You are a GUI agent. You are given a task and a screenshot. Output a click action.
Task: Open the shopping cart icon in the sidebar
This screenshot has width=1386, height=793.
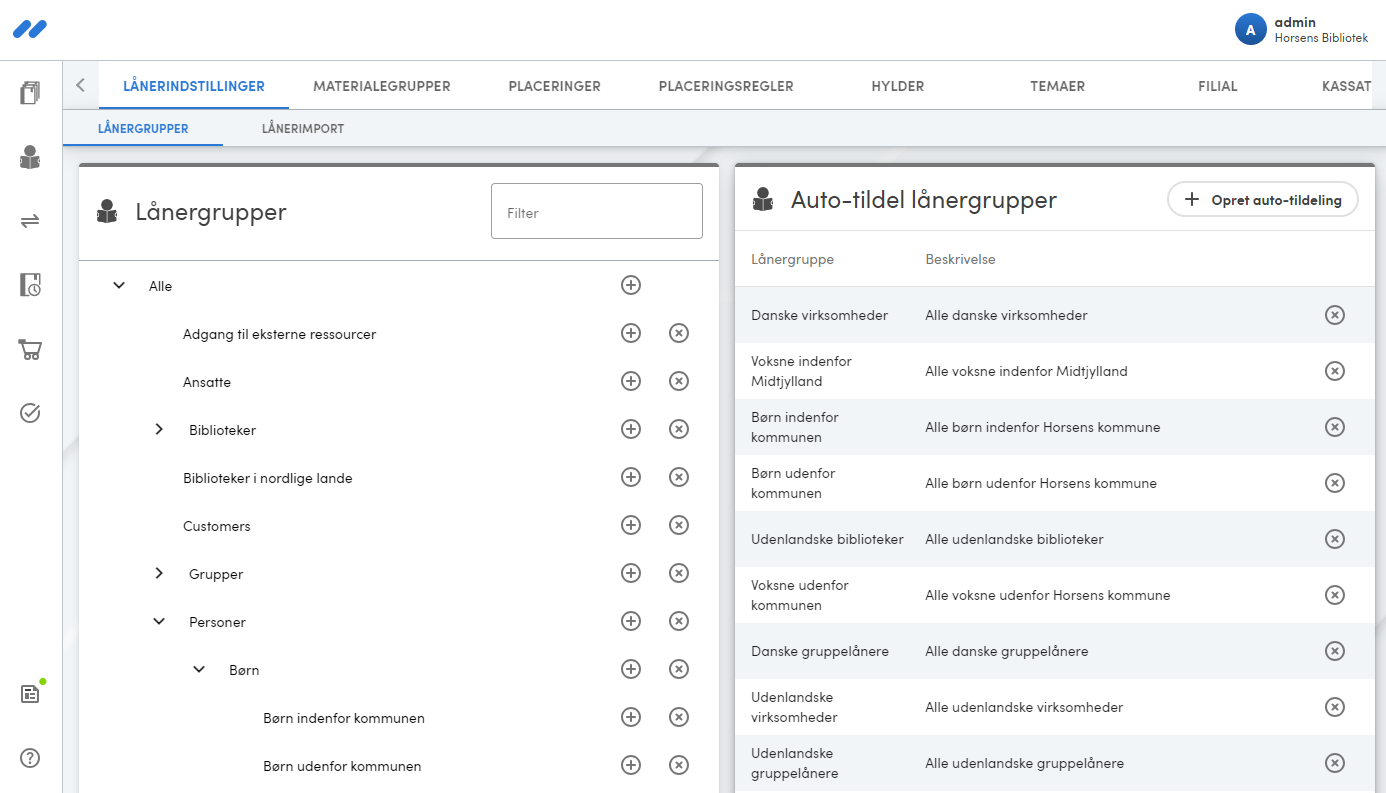[x=30, y=349]
